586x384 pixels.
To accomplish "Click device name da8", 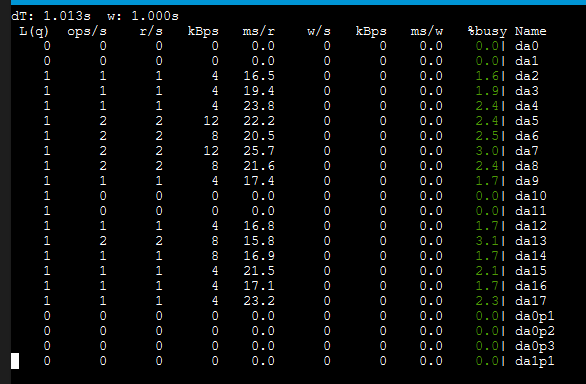I will pyautogui.click(x=527, y=166).
